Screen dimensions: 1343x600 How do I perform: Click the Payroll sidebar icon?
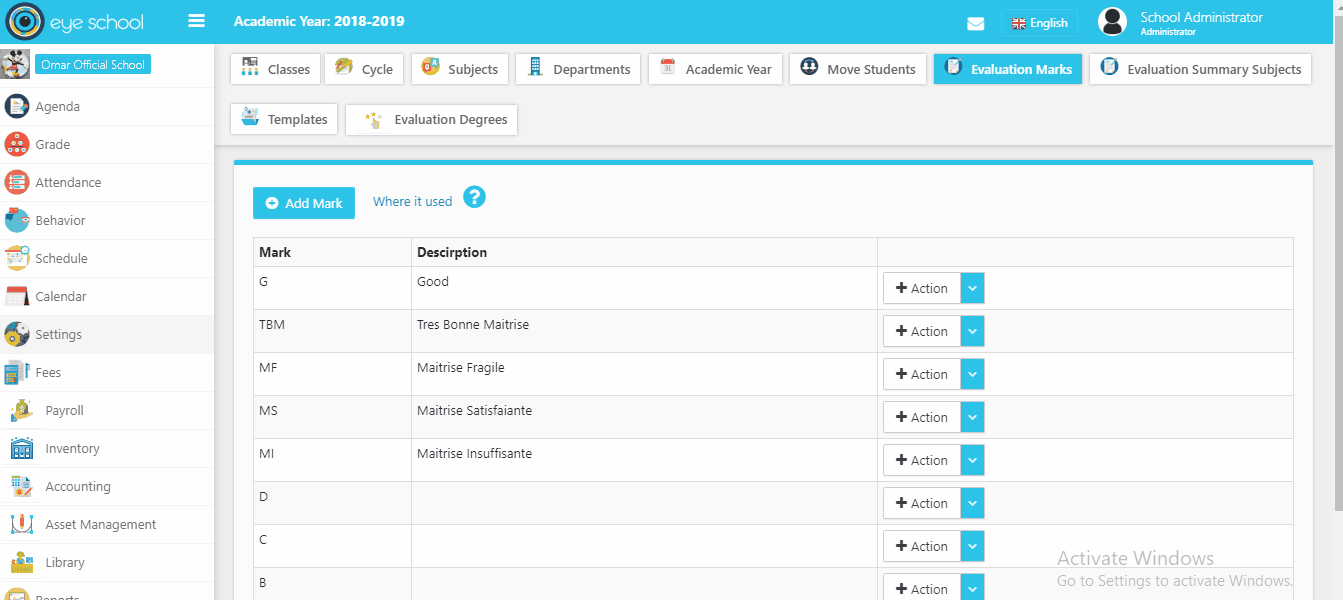[x=22, y=411]
